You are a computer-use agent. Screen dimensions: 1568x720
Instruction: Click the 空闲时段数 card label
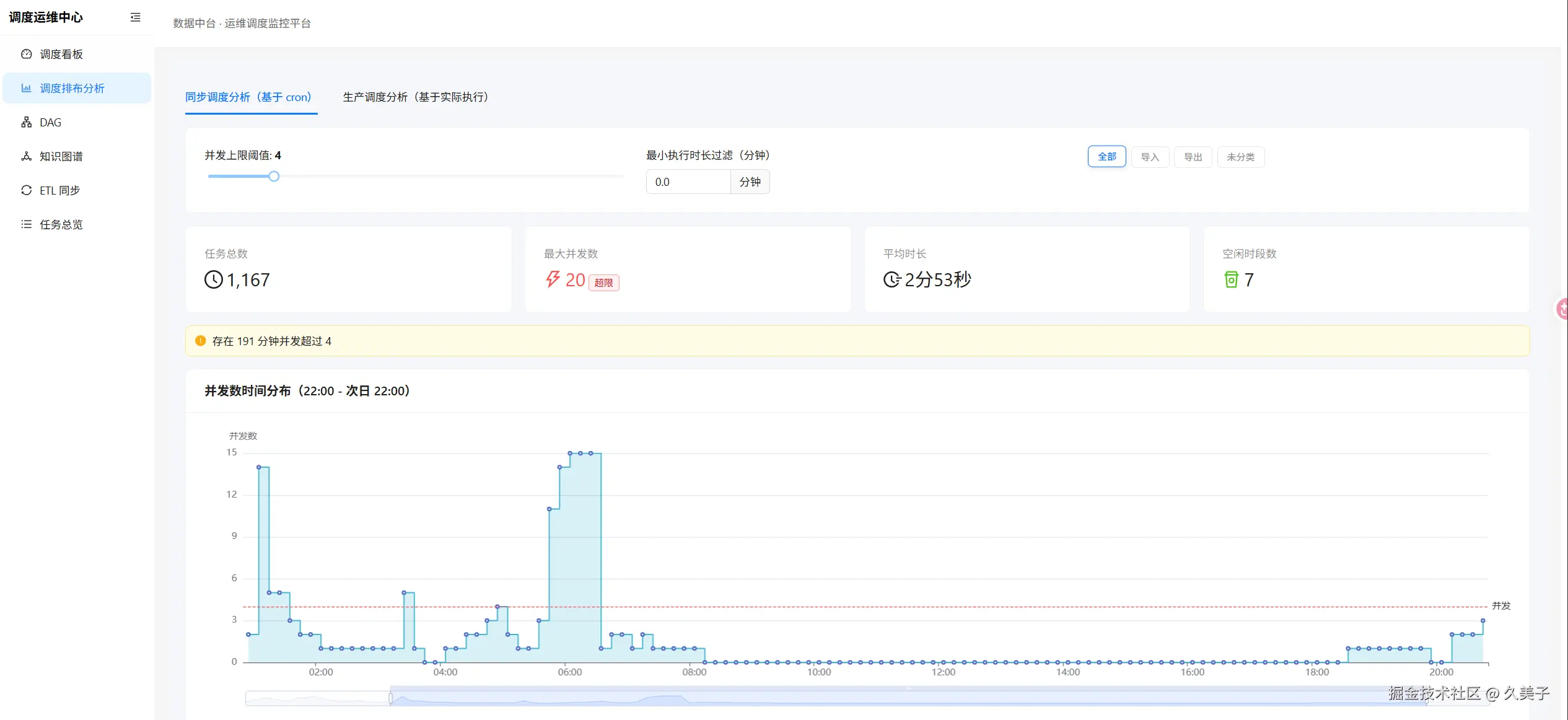[x=1249, y=253]
